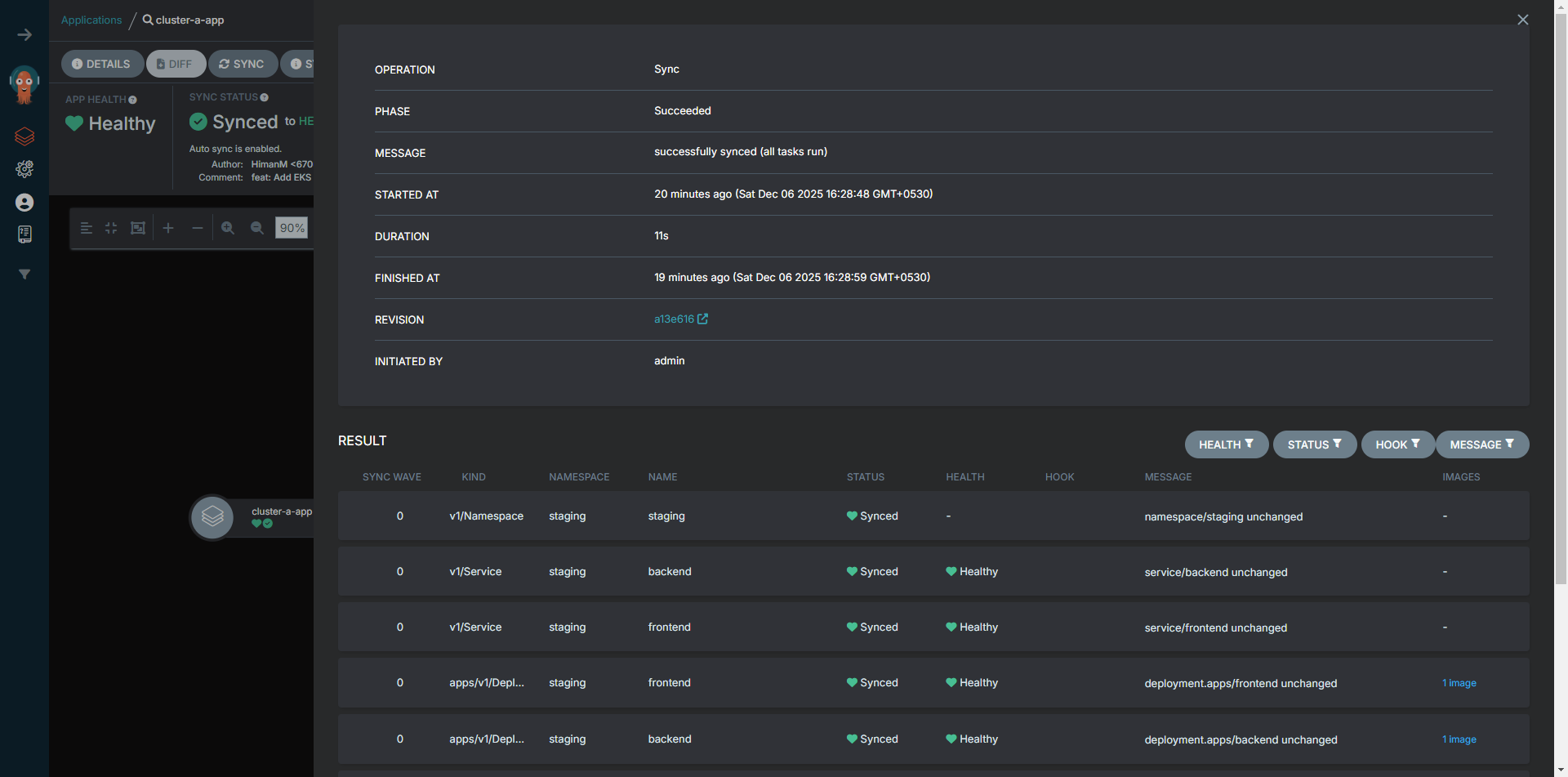This screenshot has height=777, width=1568.
Task: Open the revision a13e616 link
Action: click(675, 319)
